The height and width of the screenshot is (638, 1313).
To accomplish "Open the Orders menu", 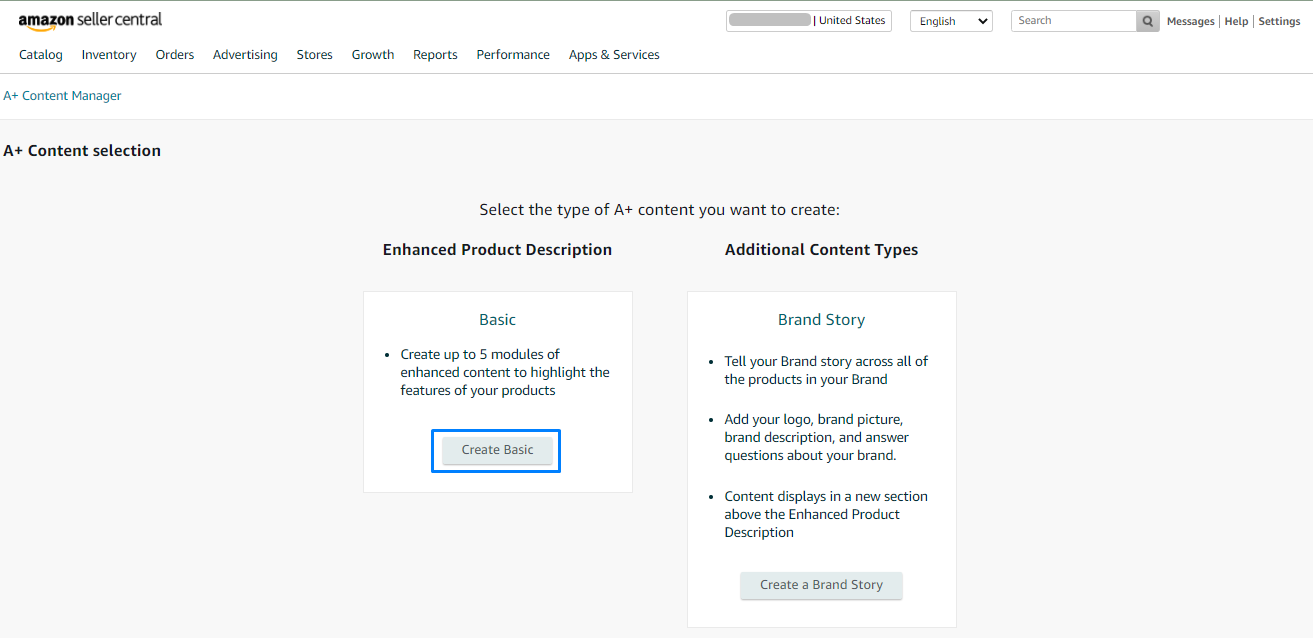I will (175, 55).
